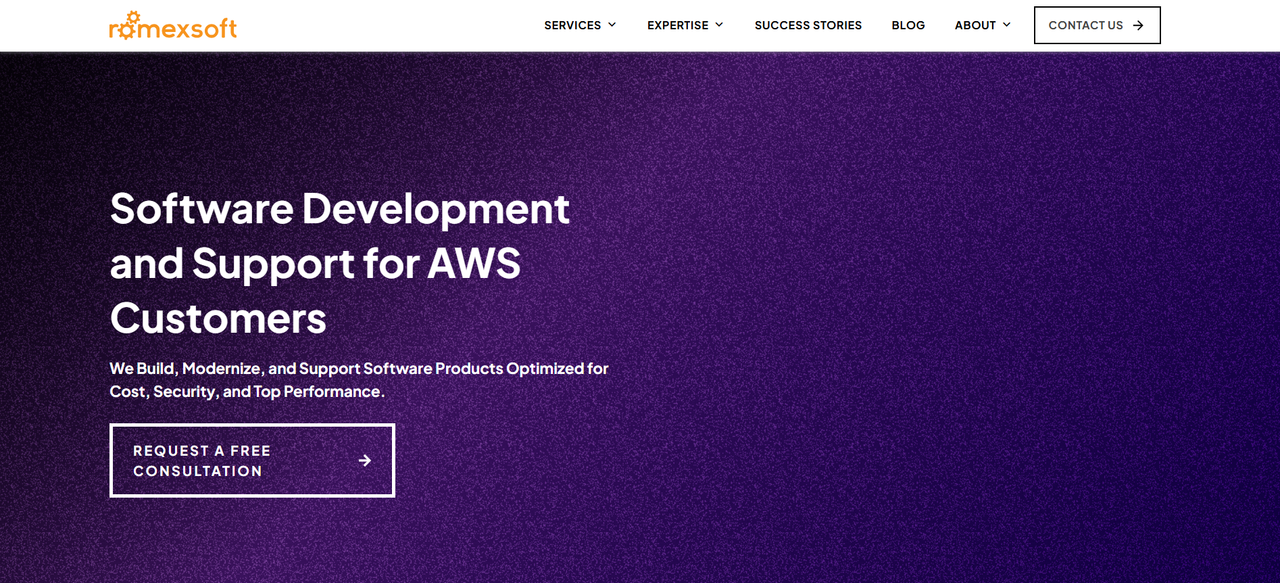The height and width of the screenshot is (583, 1280).
Task: Expand the About chevron arrow
Action: 1007,25
